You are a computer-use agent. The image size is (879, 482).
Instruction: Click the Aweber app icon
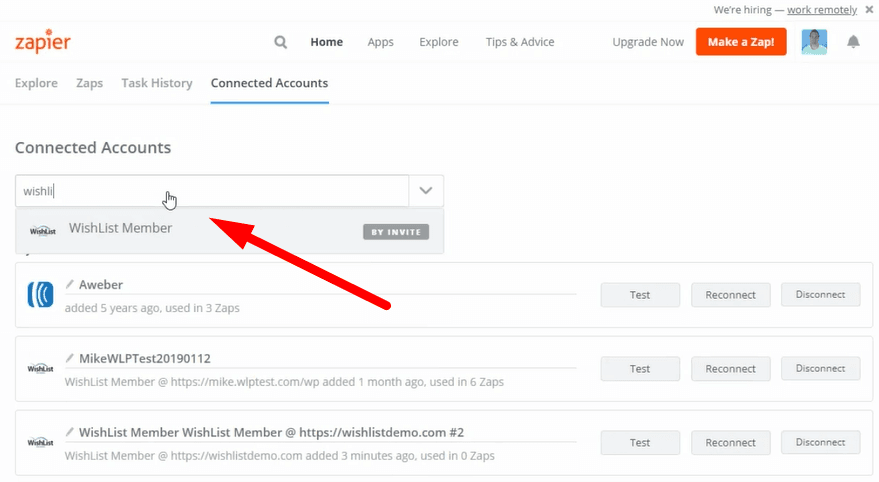pyautogui.click(x=40, y=295)
